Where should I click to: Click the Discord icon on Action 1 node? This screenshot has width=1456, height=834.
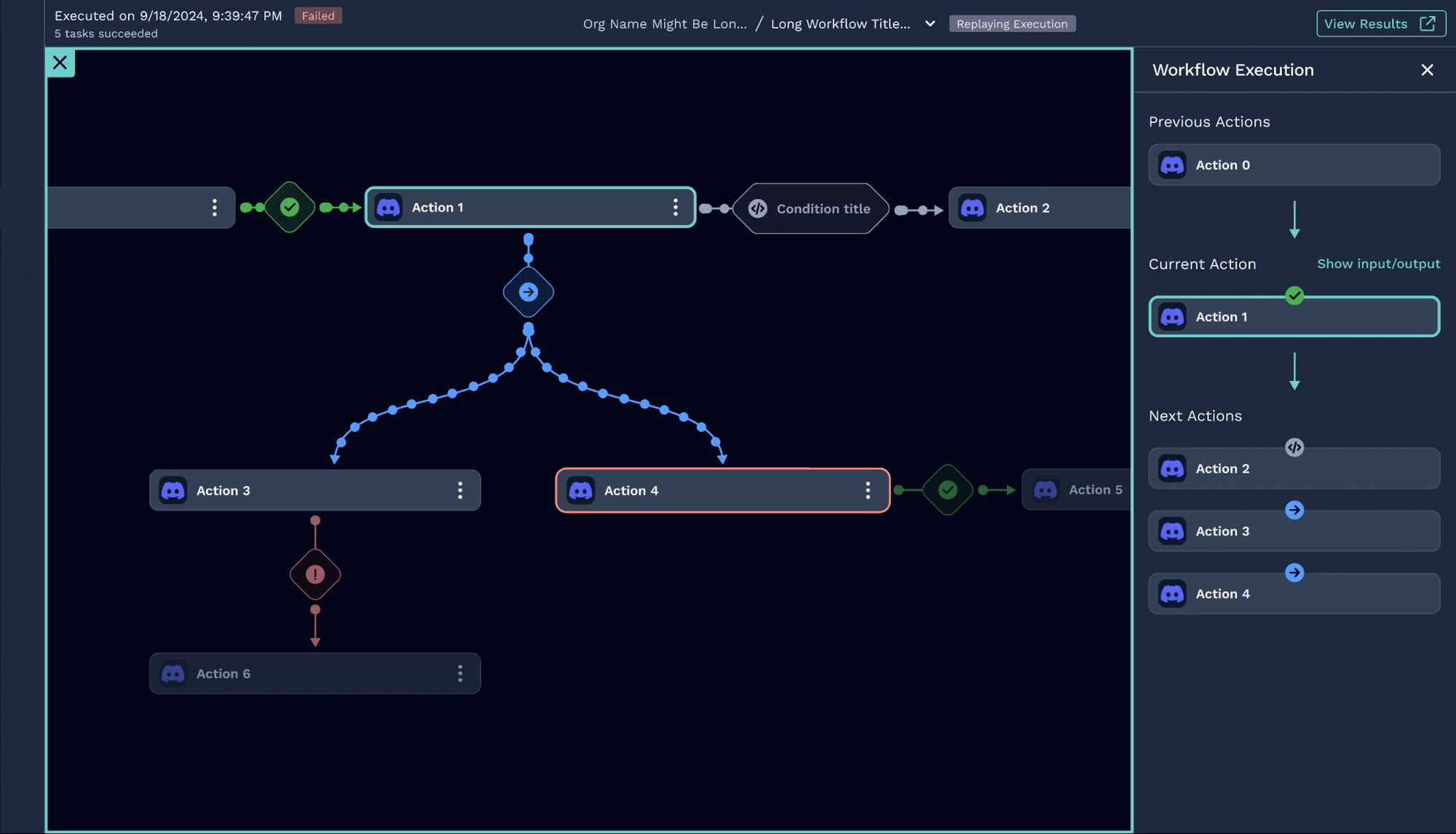389,208
